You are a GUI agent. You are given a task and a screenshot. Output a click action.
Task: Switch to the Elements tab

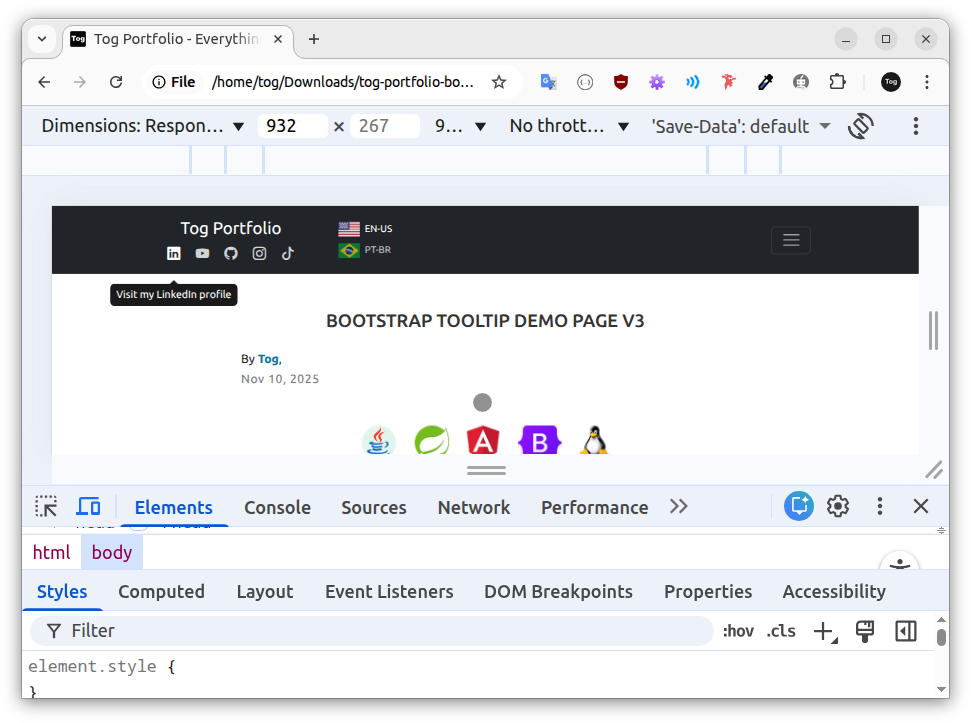[x=173, y=508]
